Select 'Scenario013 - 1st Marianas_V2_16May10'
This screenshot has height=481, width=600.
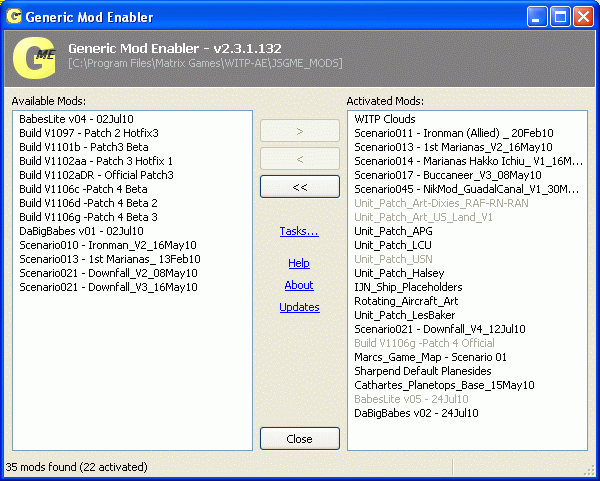click(453, 147)
